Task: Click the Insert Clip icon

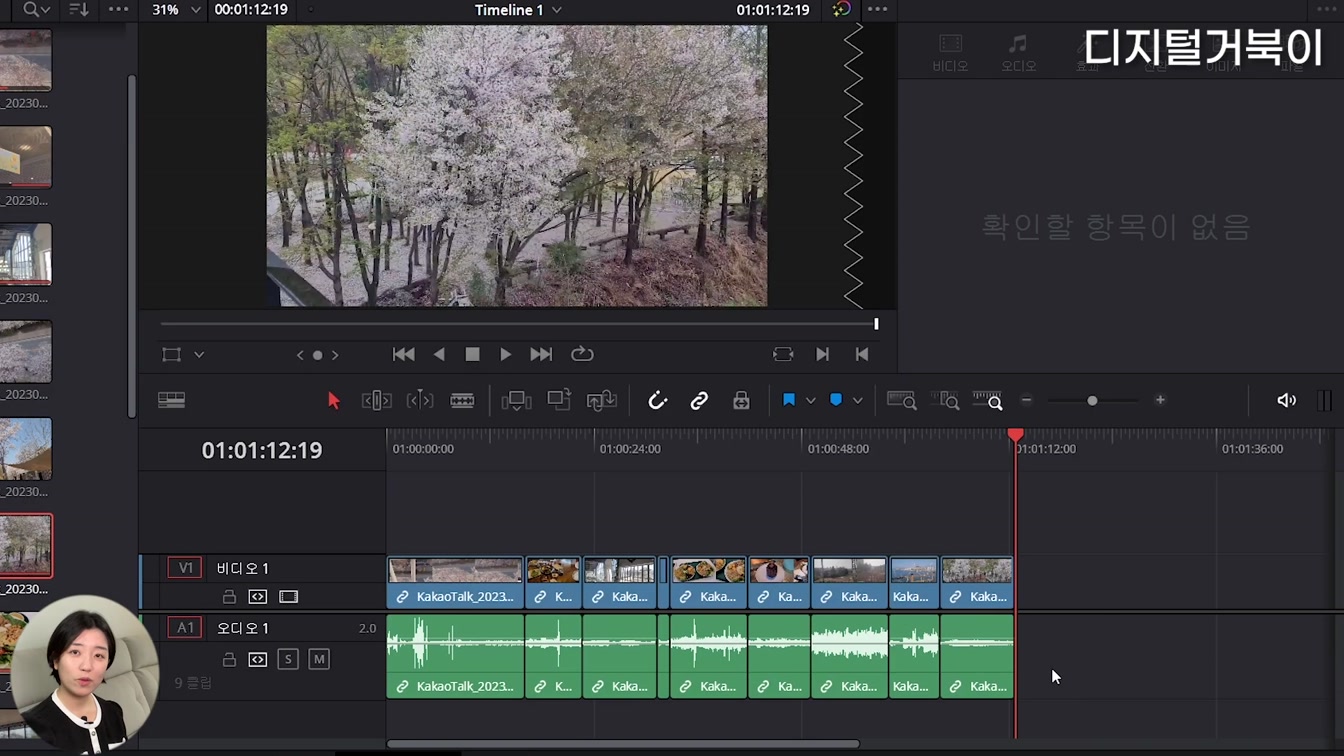Action: tap(516, 400)
